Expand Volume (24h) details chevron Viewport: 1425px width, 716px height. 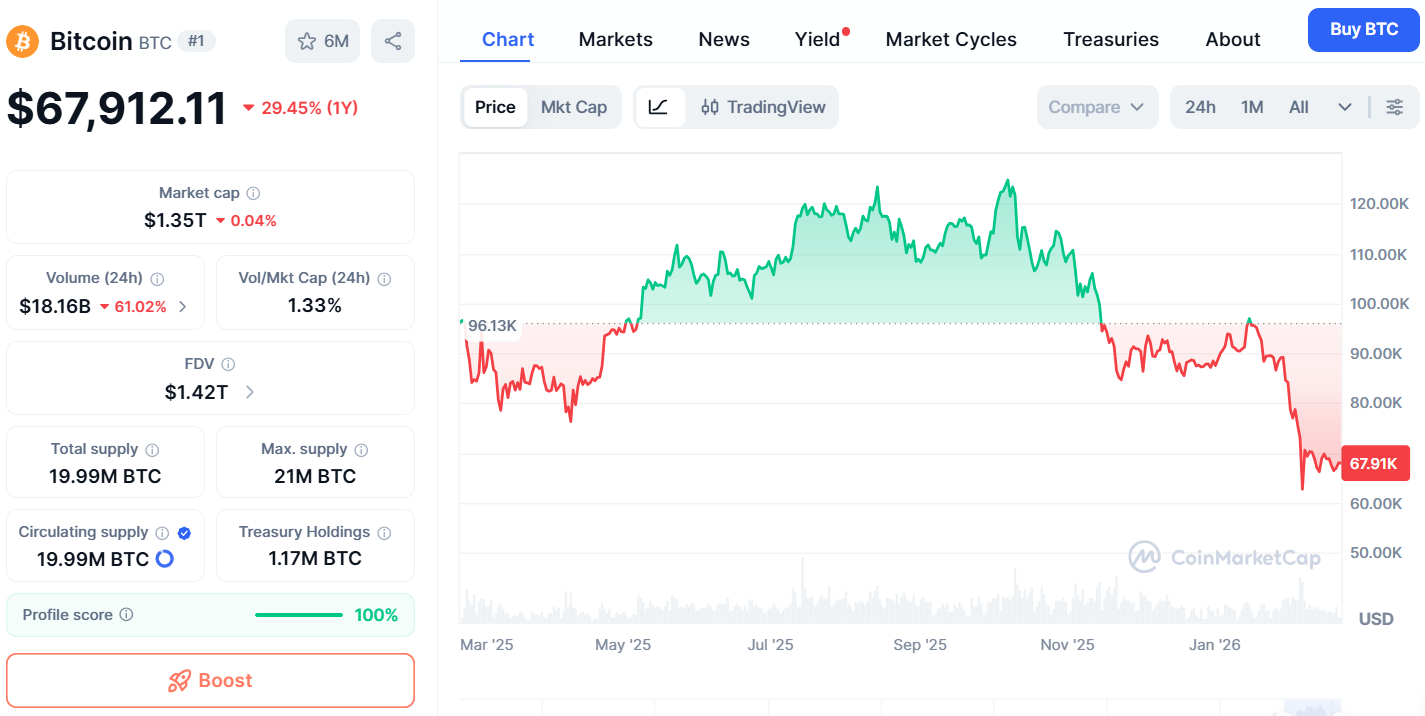pos(182,307)
